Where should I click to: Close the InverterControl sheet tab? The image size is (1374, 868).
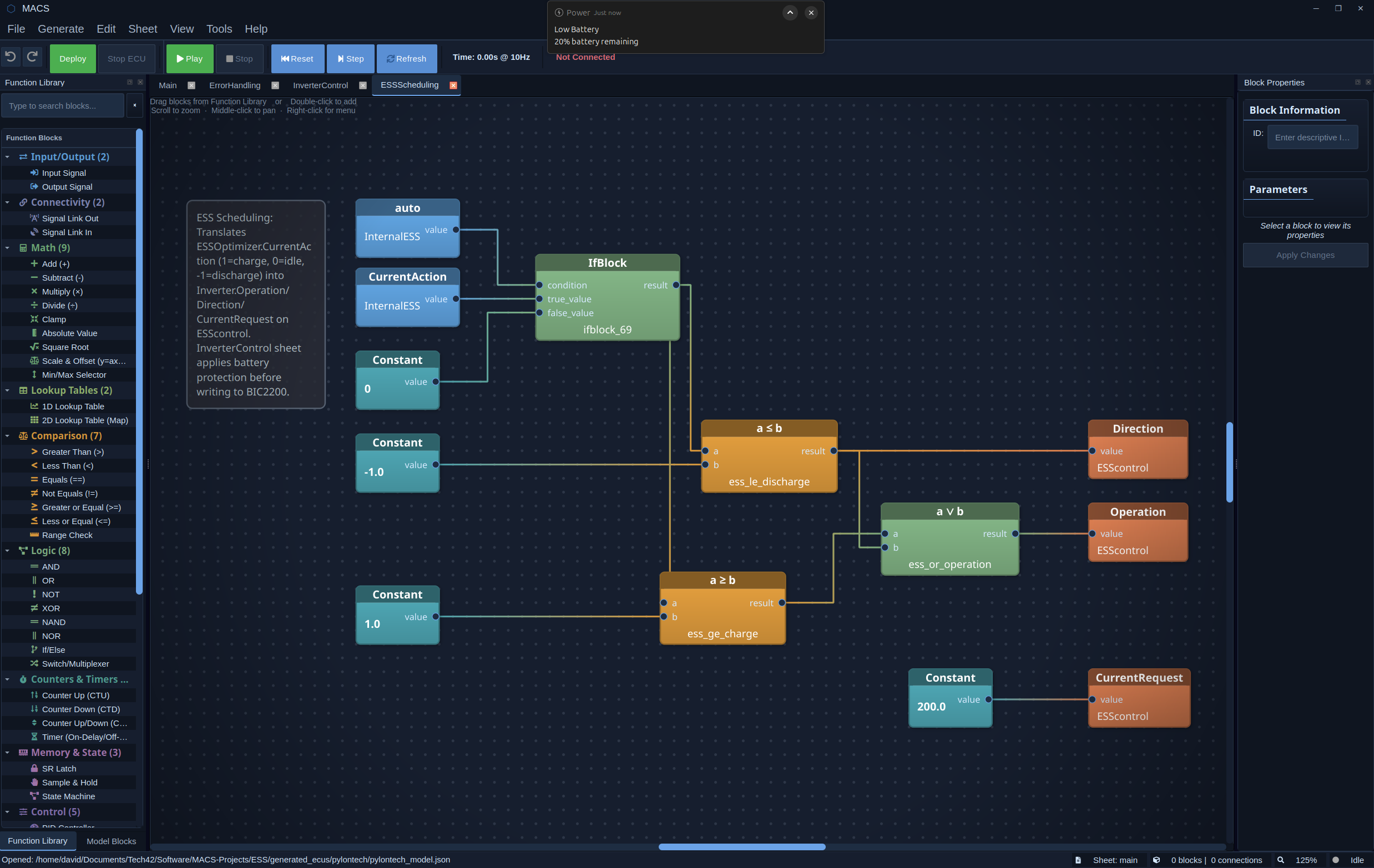(x=363, y=85)
